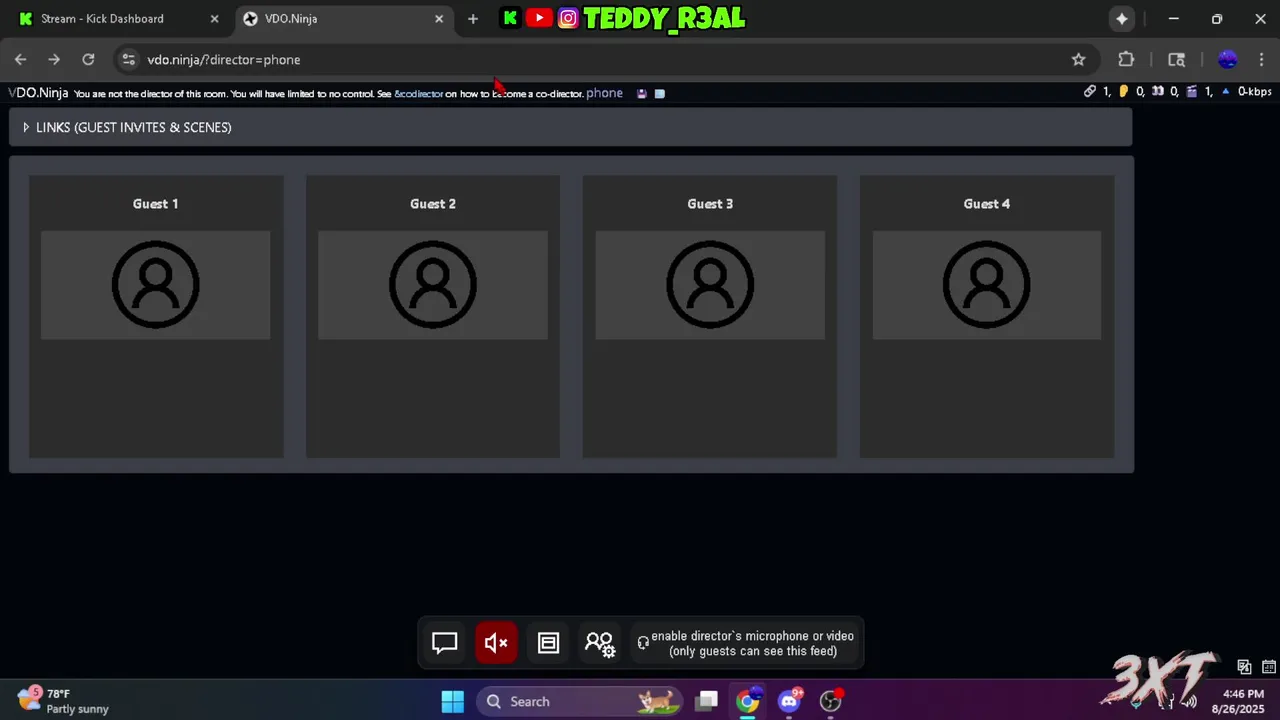Select the Guest 2 avatar placeholder
The image size is (1280, 720).
[433, 285]
